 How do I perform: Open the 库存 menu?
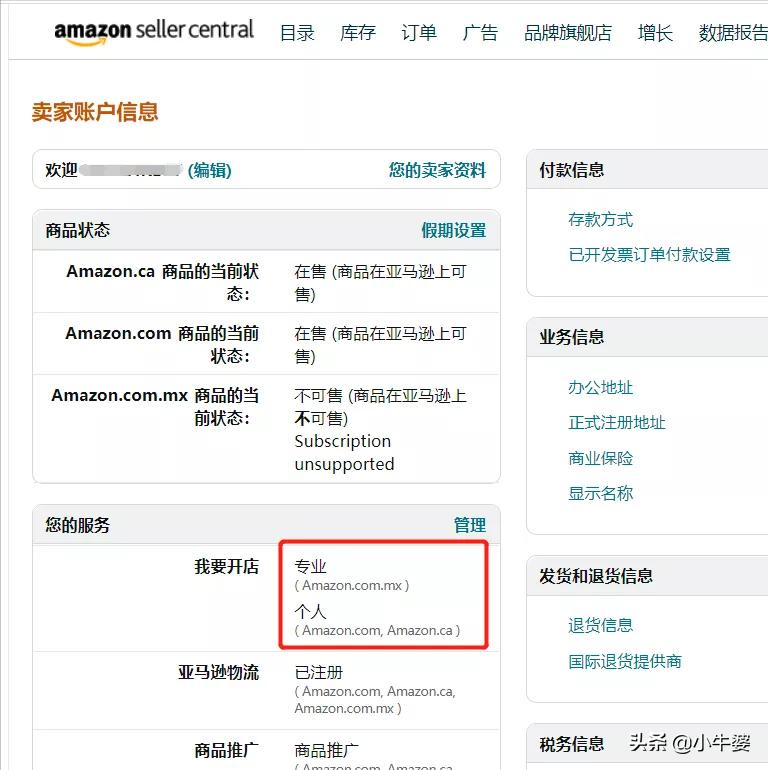pyautogui.click(x=358, y=33)
